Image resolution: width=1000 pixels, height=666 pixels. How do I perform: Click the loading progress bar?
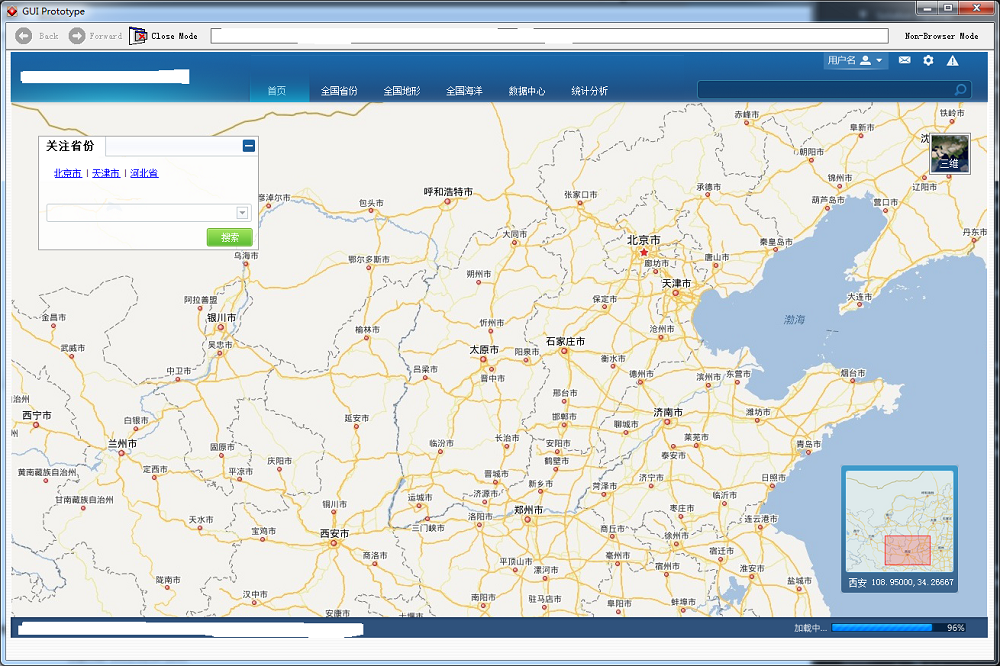click(x=899, y=628)
